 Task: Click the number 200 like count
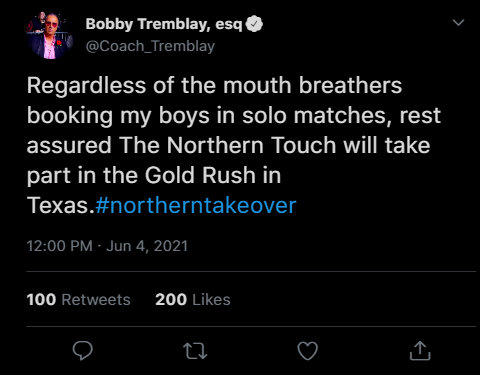click(x=171, y=299)
